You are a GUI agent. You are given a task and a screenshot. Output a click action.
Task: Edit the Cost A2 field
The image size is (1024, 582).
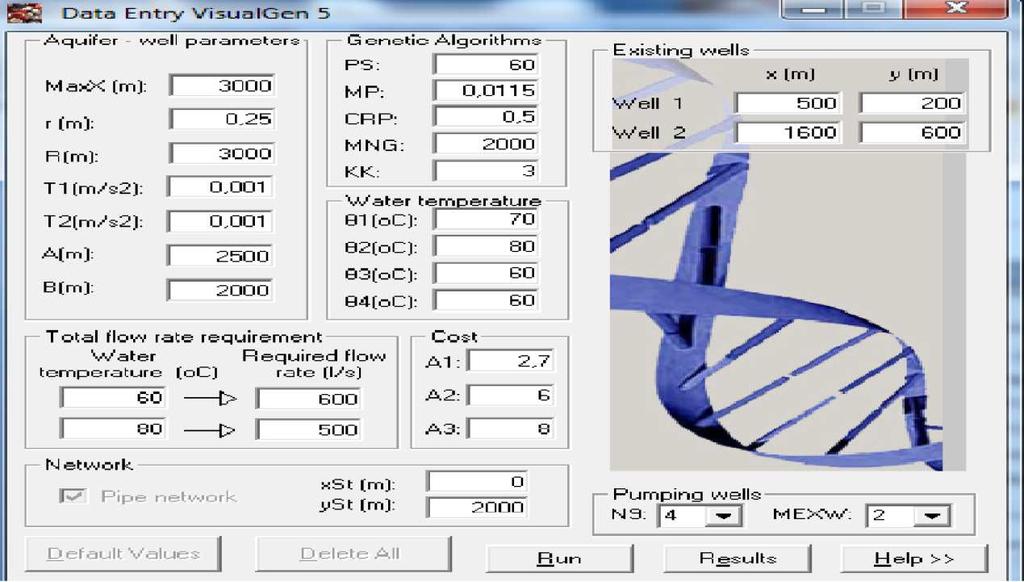(x=511, y=395)
